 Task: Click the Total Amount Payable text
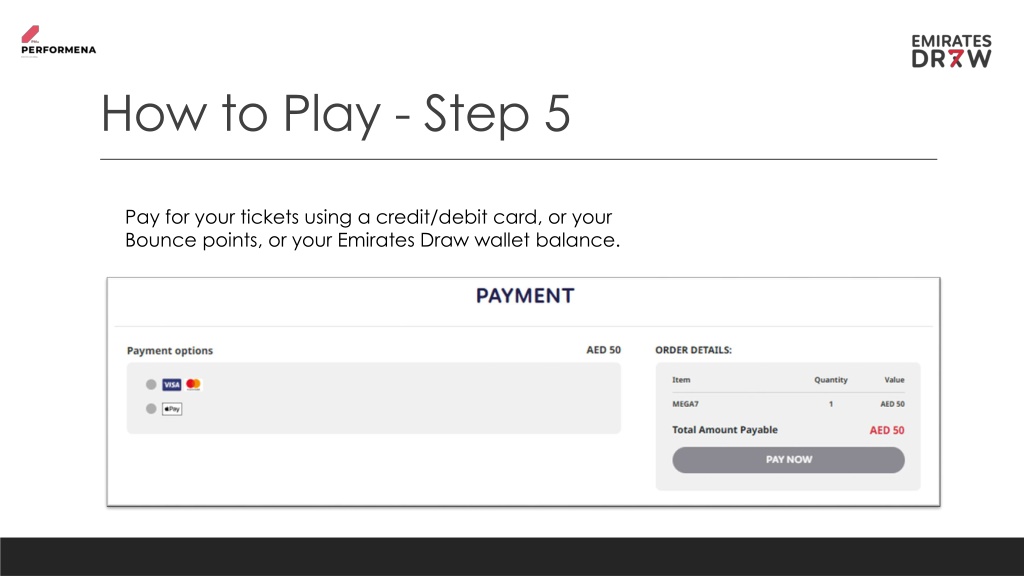coord(725,430)
